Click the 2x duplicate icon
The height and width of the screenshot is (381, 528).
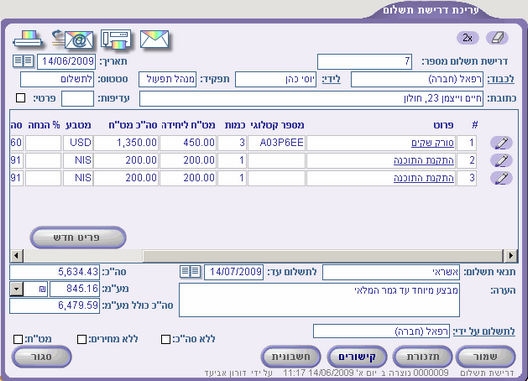pos(467,38)
